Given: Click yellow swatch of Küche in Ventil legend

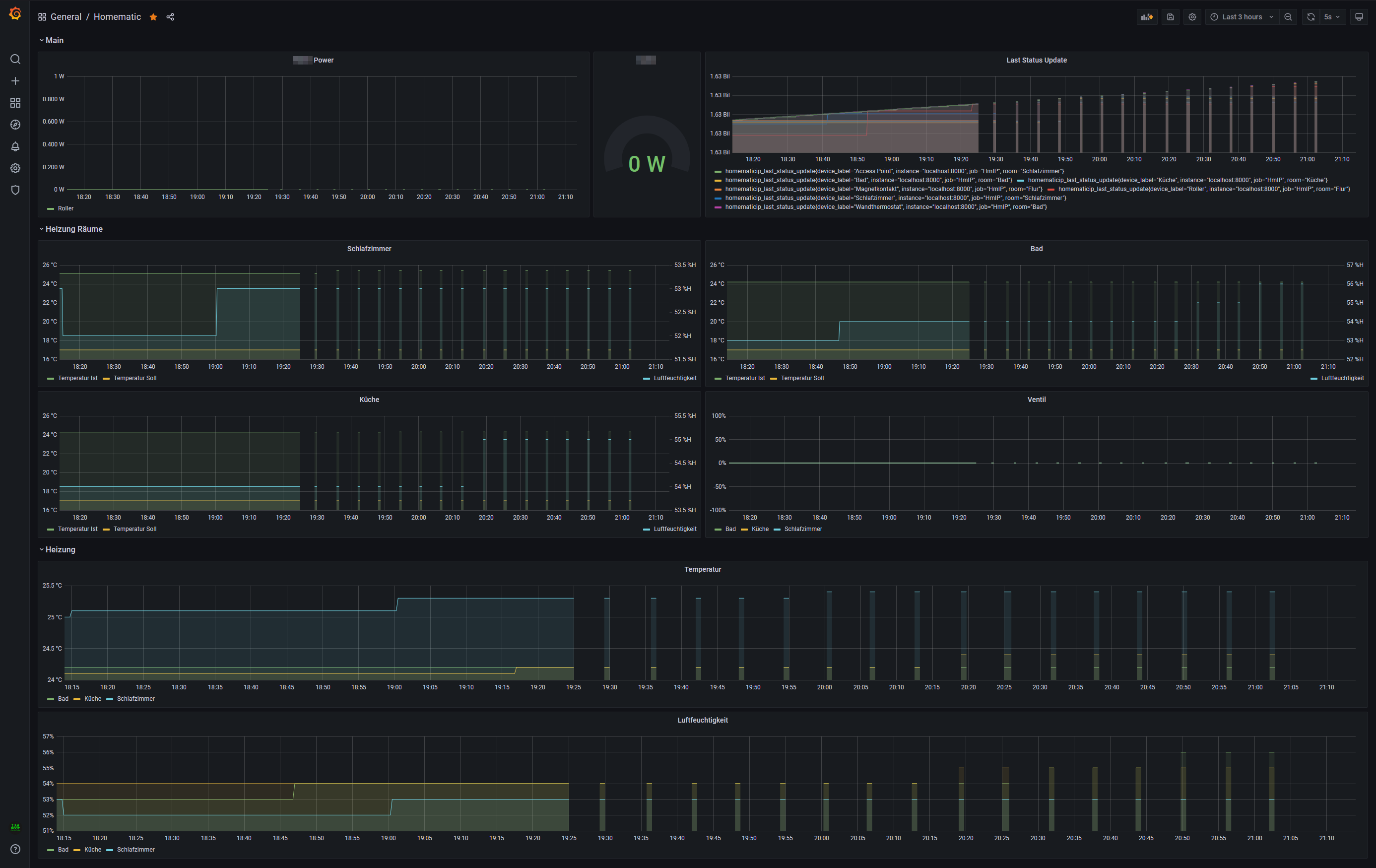Looking at the screenshot, I should (744, 530).
